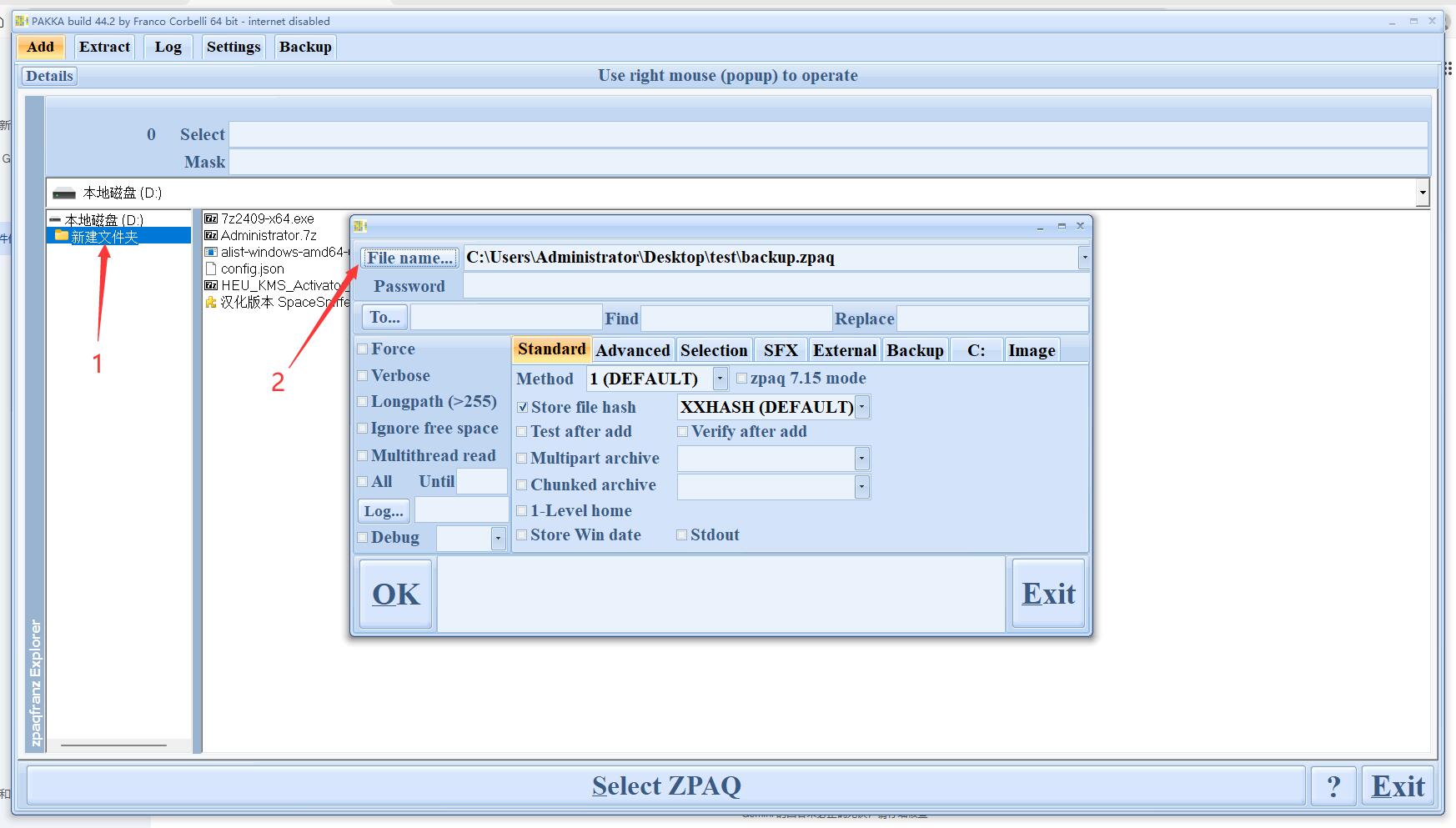
Task: Open the XXHASH hash type dropdown
Action: (x=862, y=407)
